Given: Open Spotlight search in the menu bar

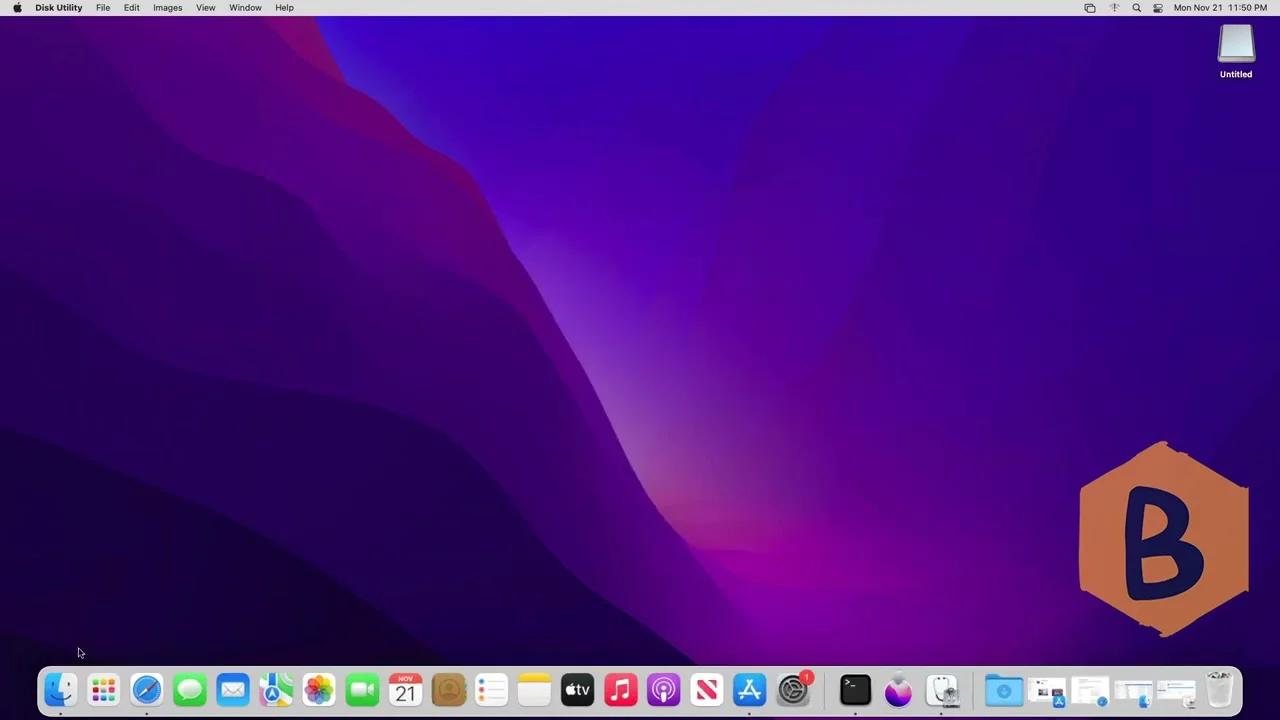Looking at the screenshot, I should point(1136,7).
